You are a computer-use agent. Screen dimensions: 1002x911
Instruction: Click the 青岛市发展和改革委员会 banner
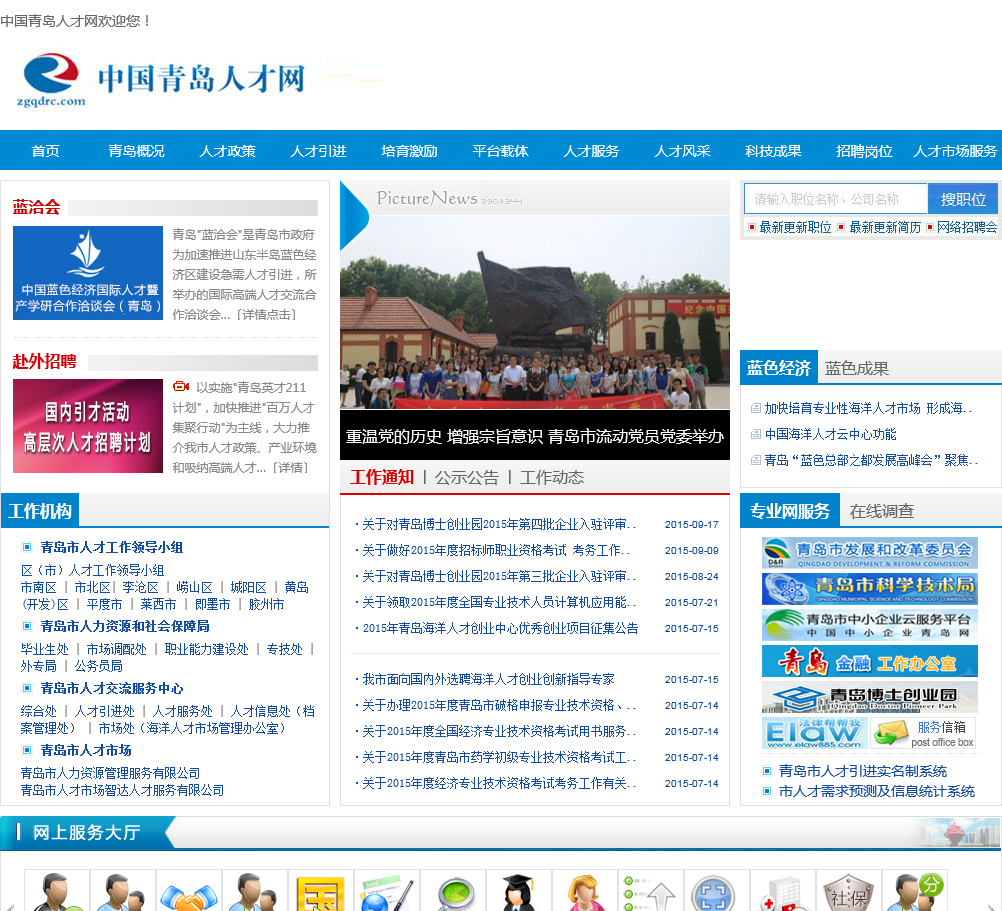869,553
